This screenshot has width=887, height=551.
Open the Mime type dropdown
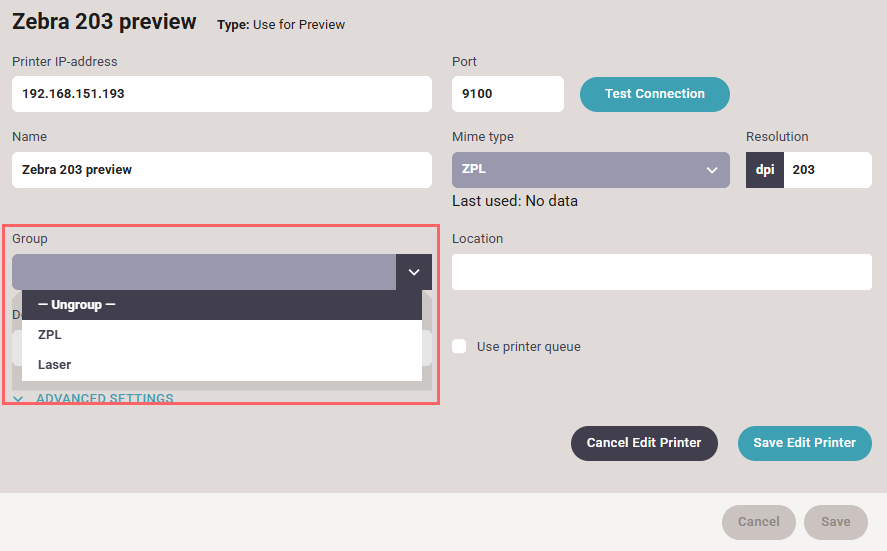click(x=590, y=170)
